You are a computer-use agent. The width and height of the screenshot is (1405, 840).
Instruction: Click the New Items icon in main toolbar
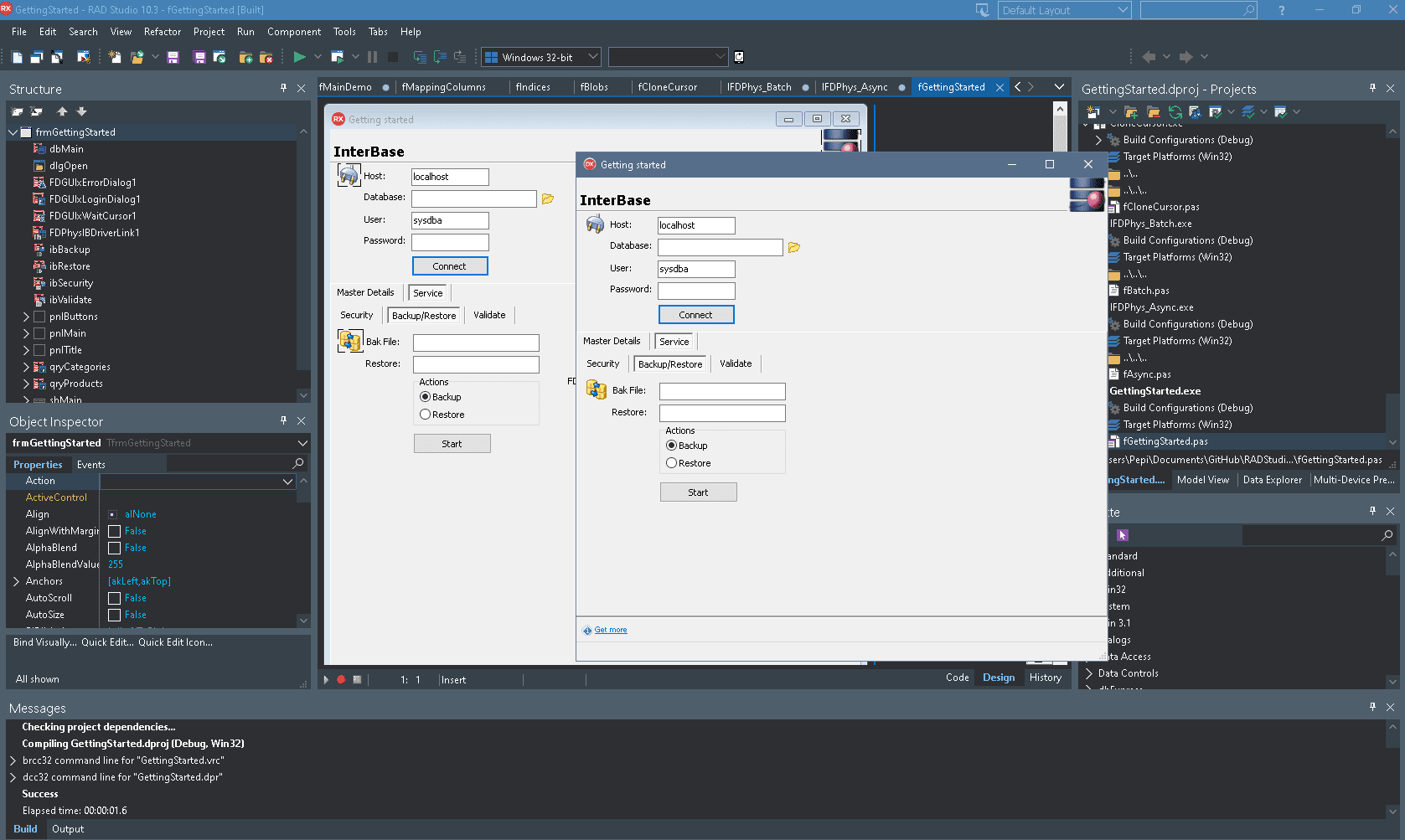pyautogui.click(x=115, y=57)
